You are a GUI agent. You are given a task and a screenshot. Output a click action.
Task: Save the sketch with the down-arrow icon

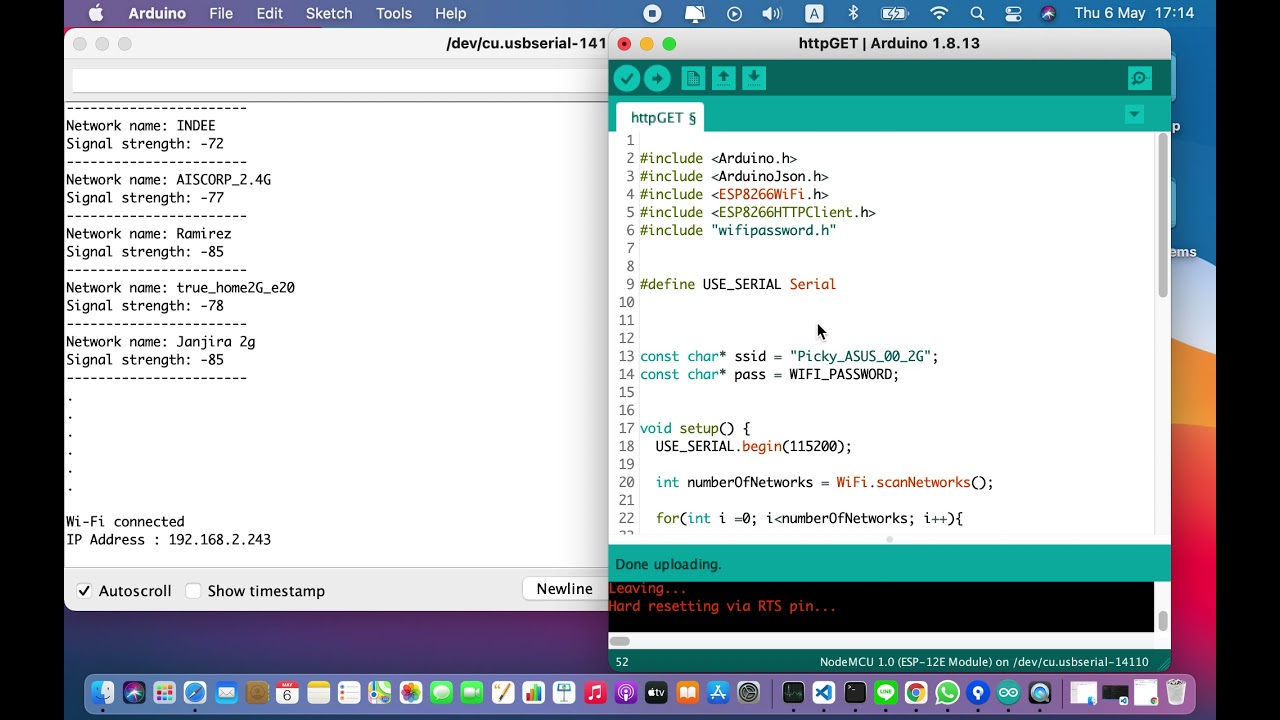(x=754, y=78)
